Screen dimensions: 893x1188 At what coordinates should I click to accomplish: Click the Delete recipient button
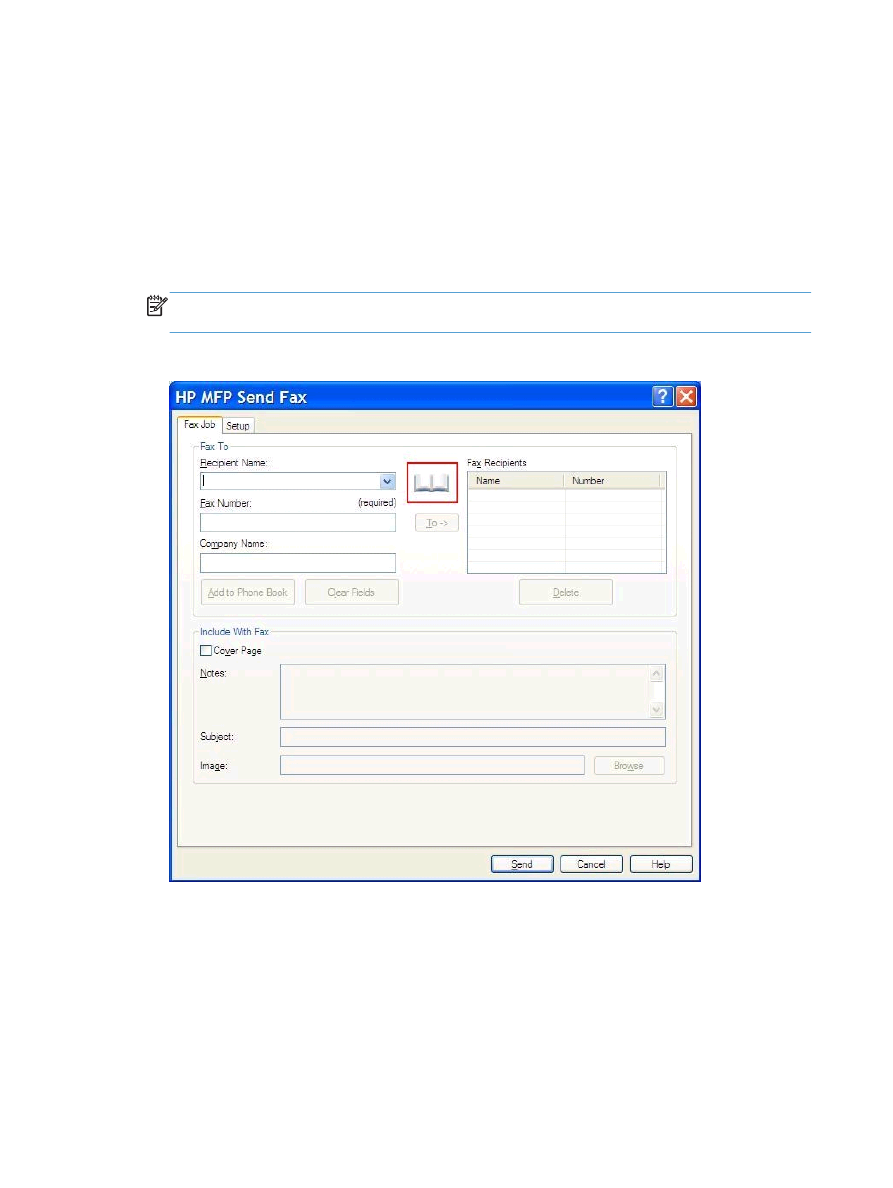click(x=566, y=592)
